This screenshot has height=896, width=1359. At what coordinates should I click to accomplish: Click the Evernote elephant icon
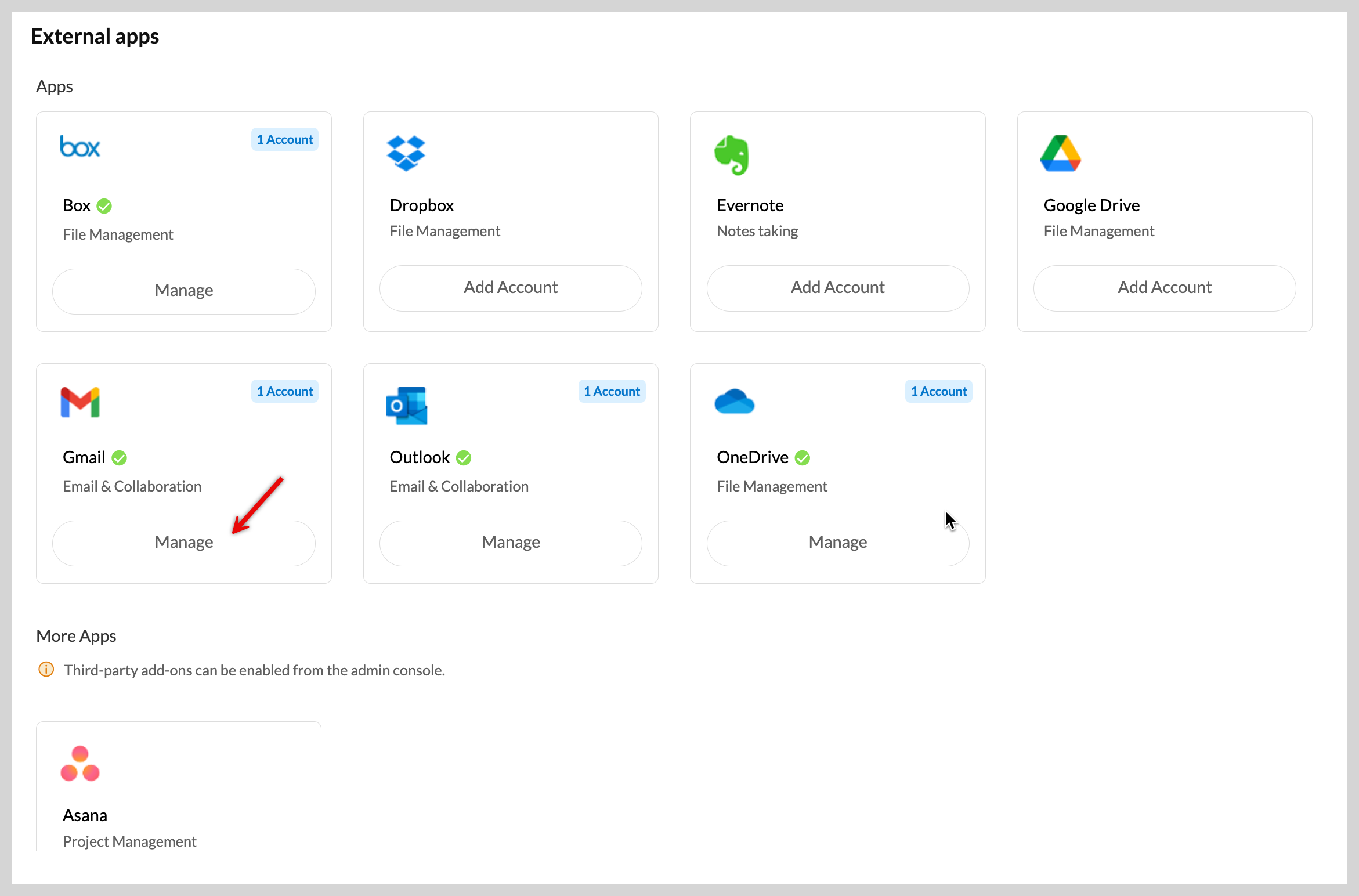tap(732, 155)
